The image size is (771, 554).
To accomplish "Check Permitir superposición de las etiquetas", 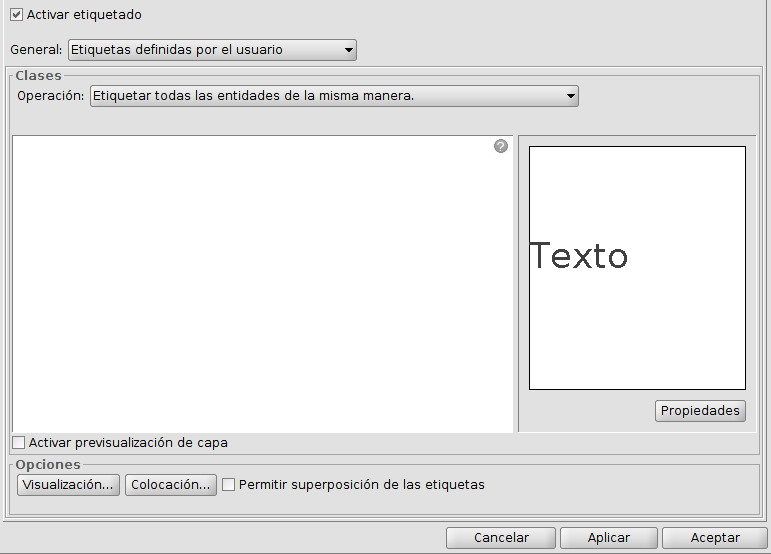I will click(x=229, y=485).
